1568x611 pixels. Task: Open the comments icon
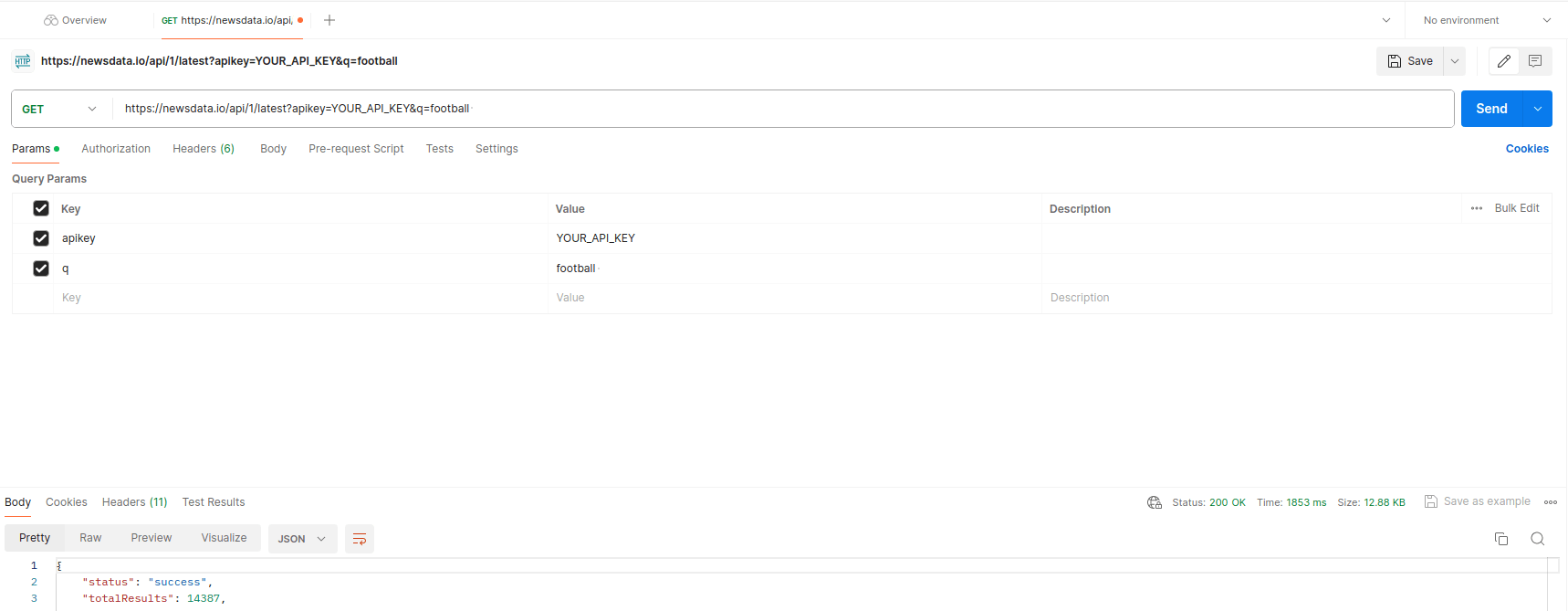[1535, 61]
